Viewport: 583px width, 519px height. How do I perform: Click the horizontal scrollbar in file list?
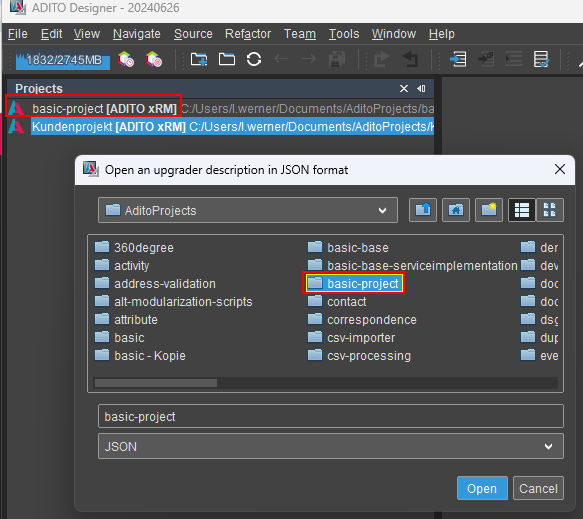click(x=156, y=383)
